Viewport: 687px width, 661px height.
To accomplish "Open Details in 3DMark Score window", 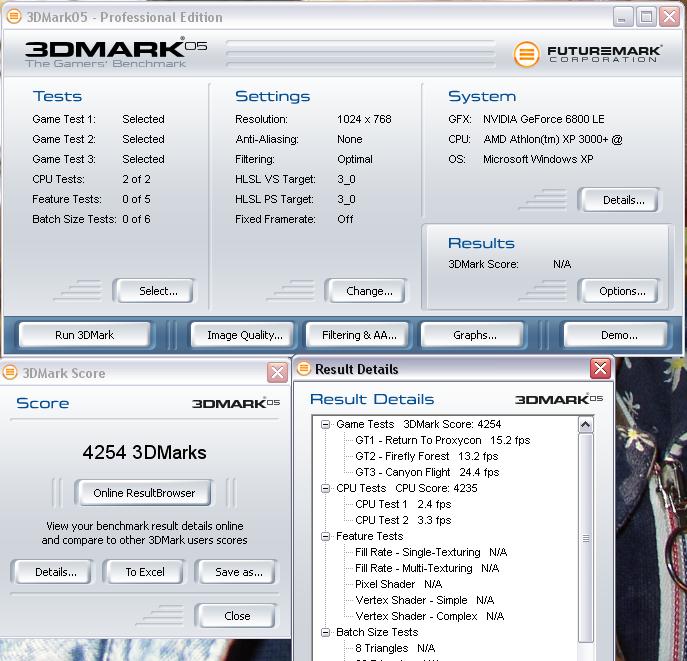I will click(53, 572).
